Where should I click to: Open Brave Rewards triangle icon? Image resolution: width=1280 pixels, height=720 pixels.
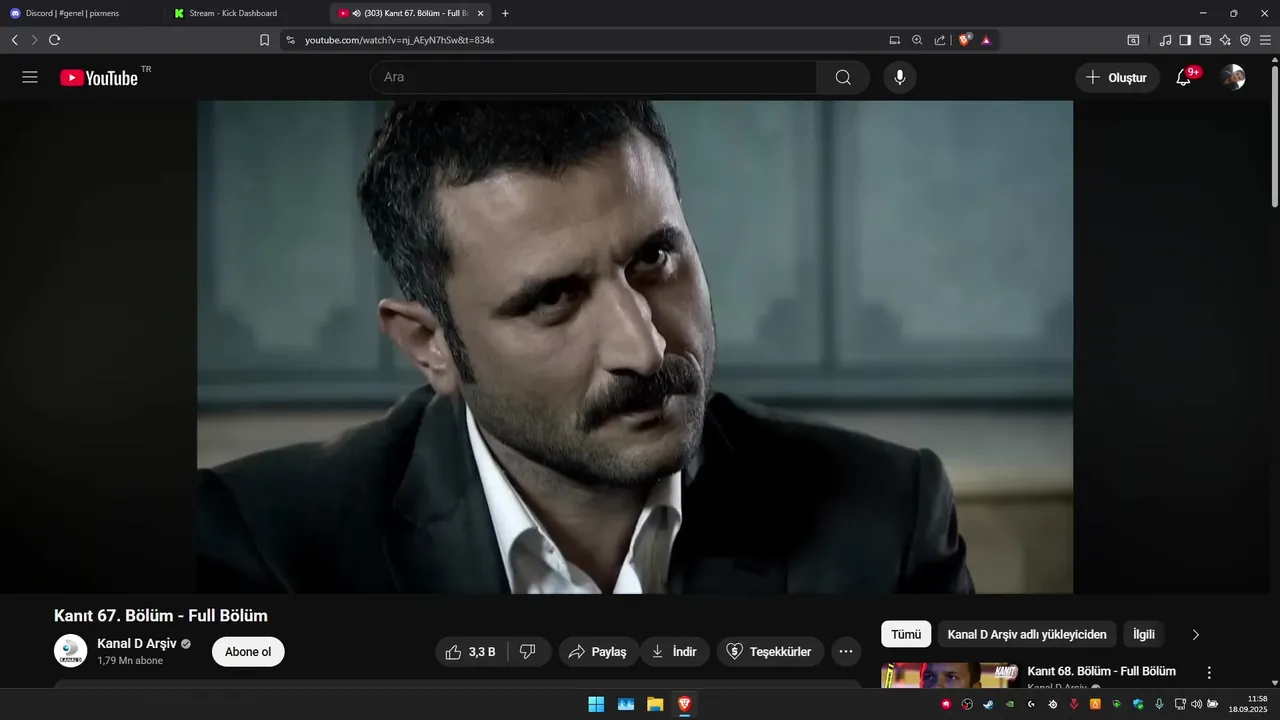pyautogui.click(x=986, y=40)
